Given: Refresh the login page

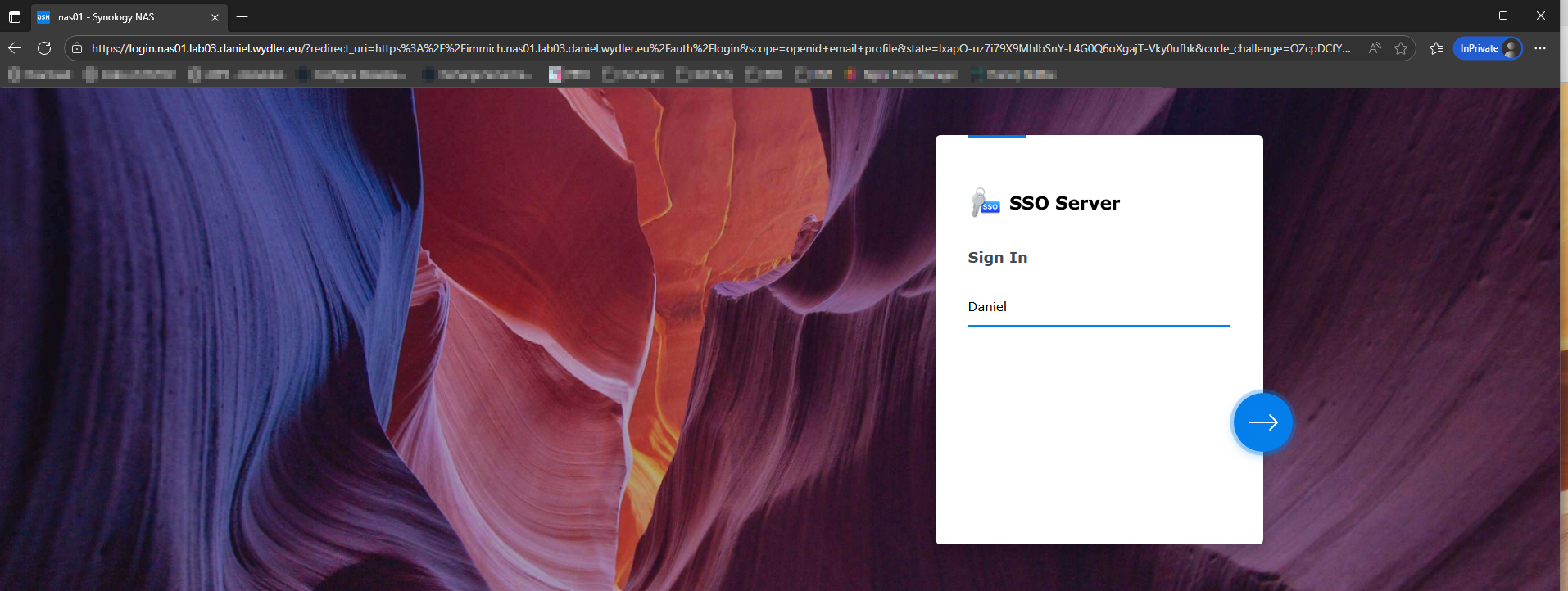Looking at the screenshot, I should [x=44, y=48].
